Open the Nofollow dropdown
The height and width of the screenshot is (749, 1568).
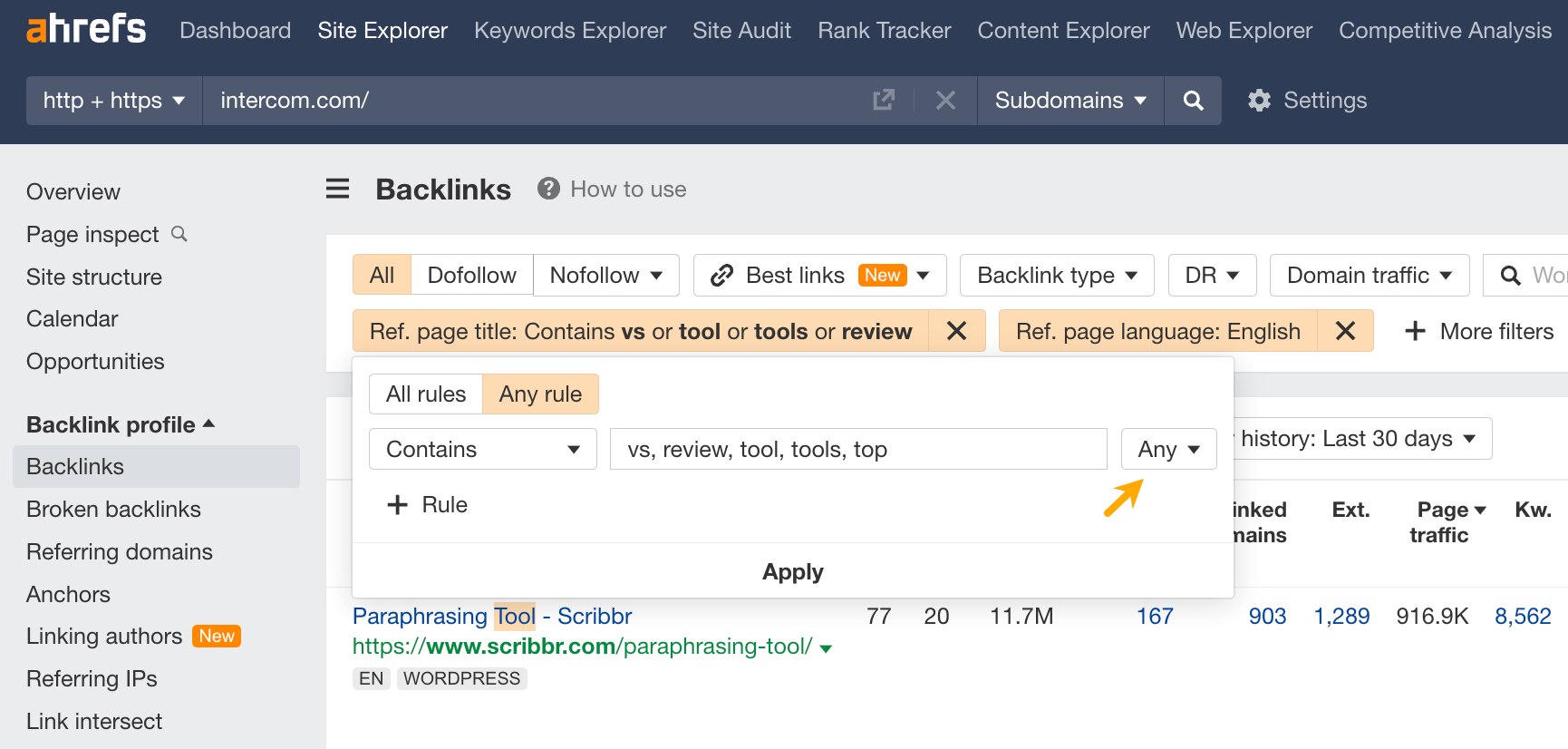(605, 275)
